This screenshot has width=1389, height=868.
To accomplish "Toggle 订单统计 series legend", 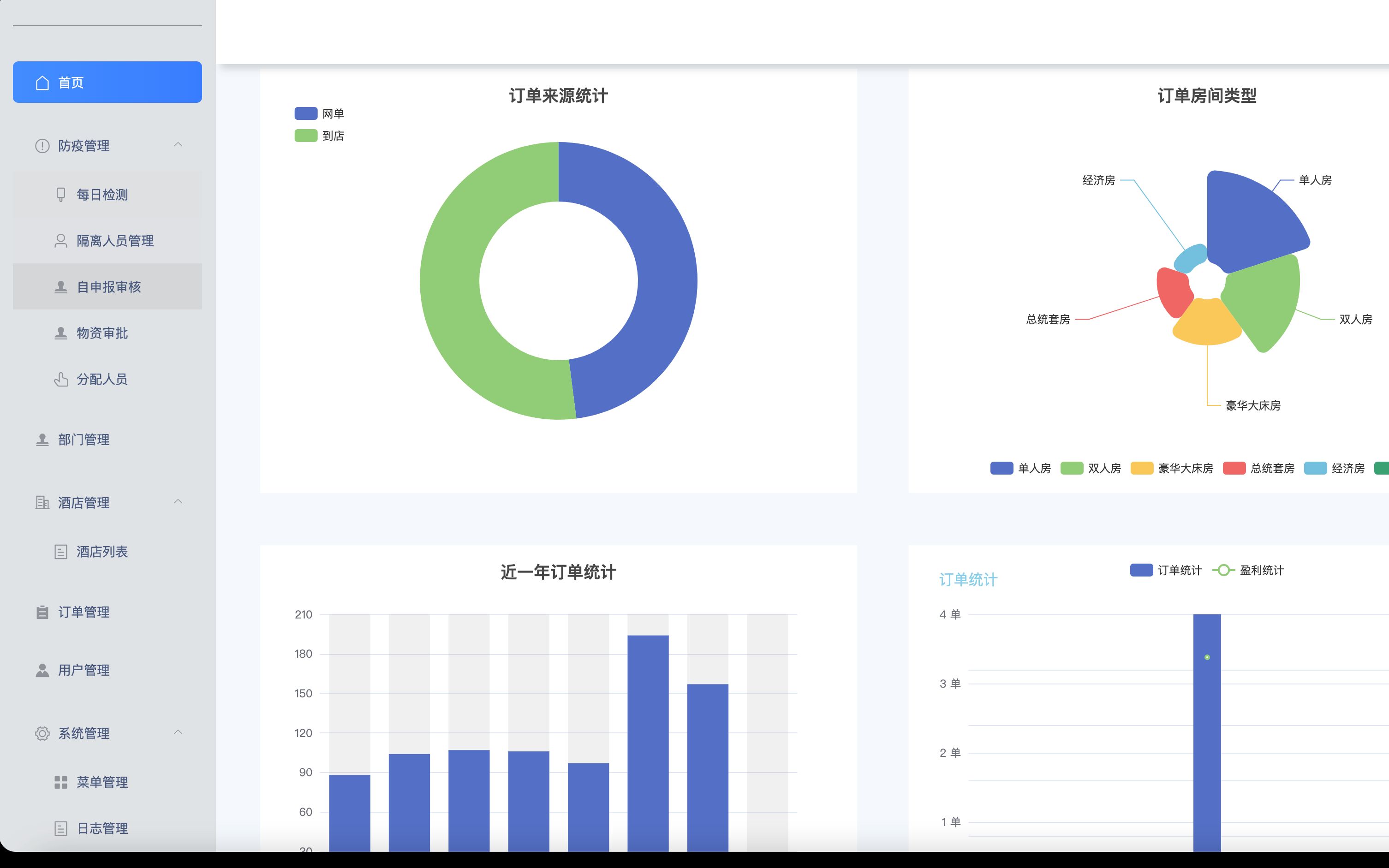I will pyautogui.click(x=1166, y=570).
